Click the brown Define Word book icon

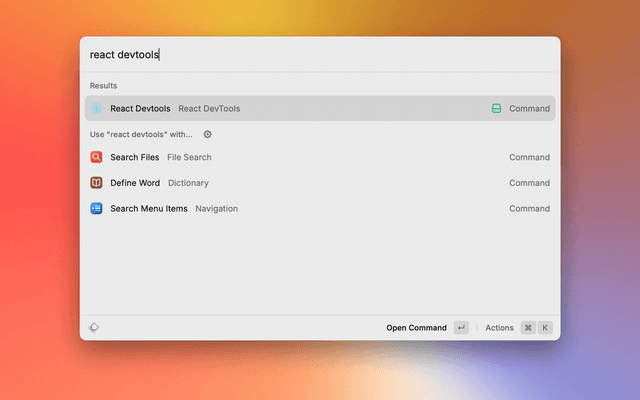tap(96, 183)
